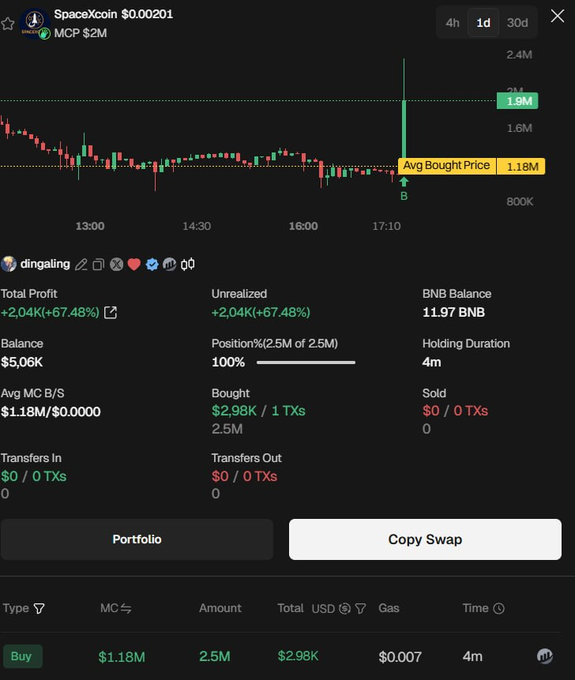Viewport: 575px width, 680px height.
Task: Open the SpaceXcoin token logo
Action: tap(35, 23)
